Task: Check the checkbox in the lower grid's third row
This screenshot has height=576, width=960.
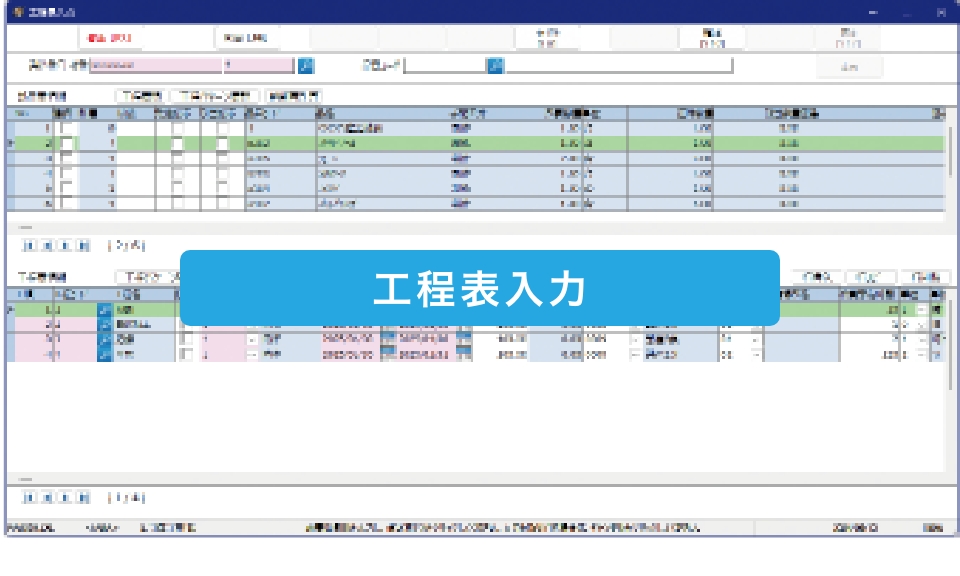Action: point(185,339)
